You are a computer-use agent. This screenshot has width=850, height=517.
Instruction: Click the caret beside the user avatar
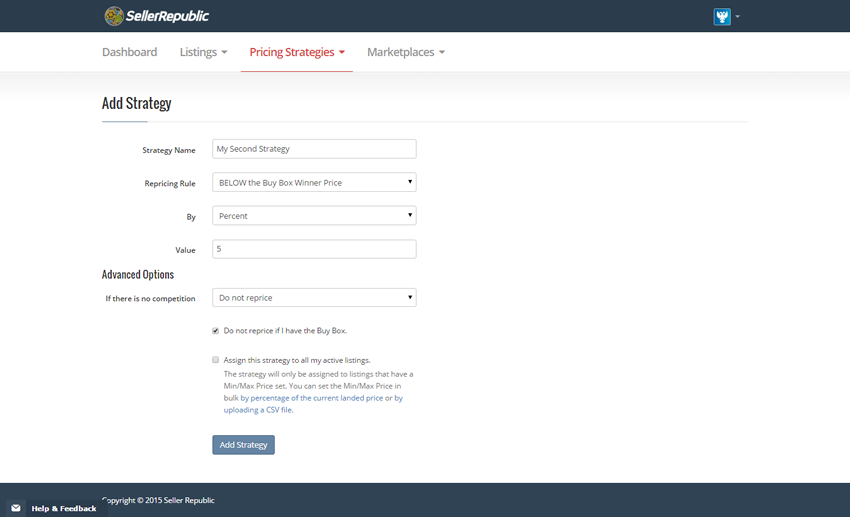737,16
